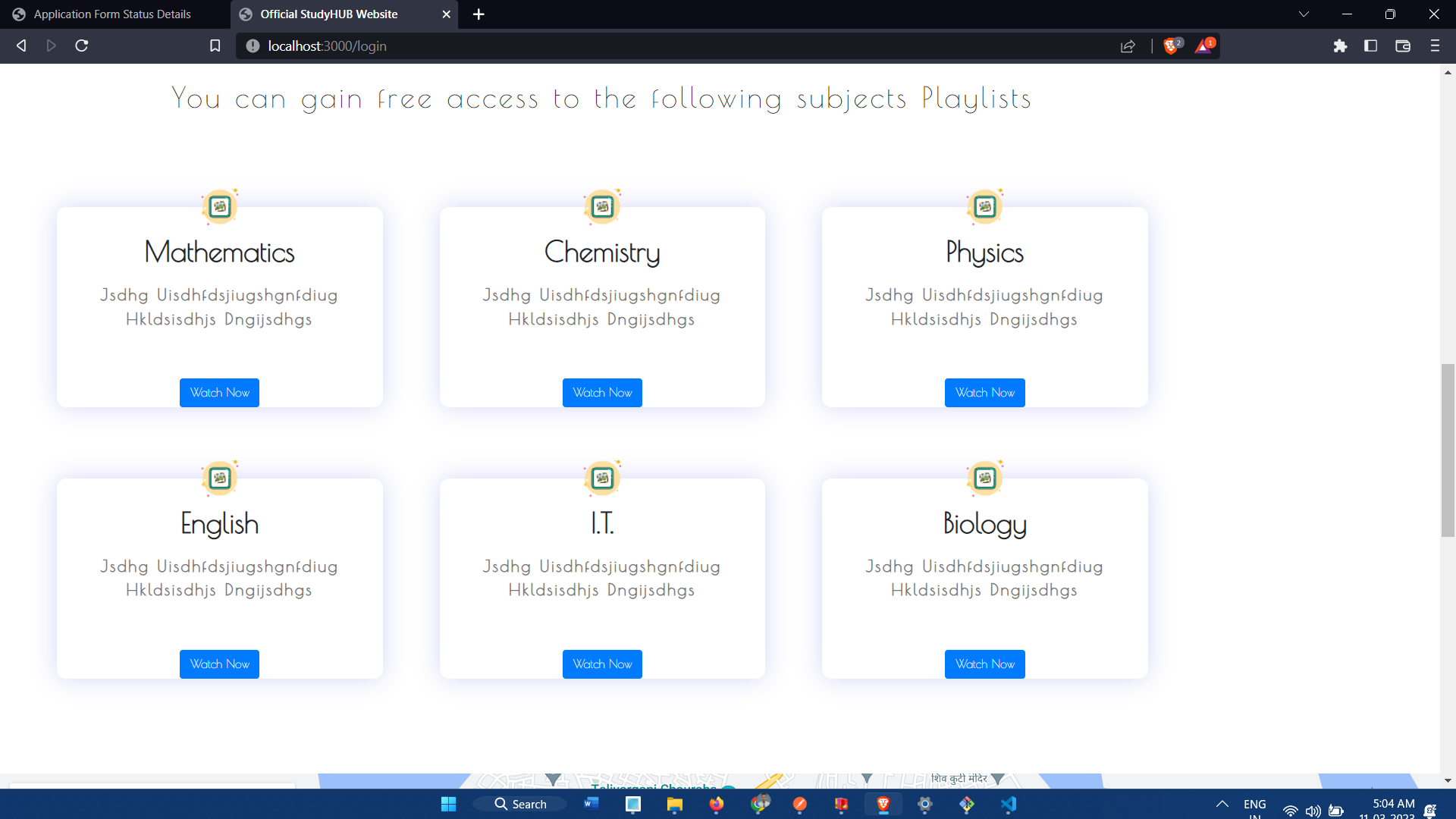
Task: Click the back navigation arrow
Action: (x=20, y=45)
